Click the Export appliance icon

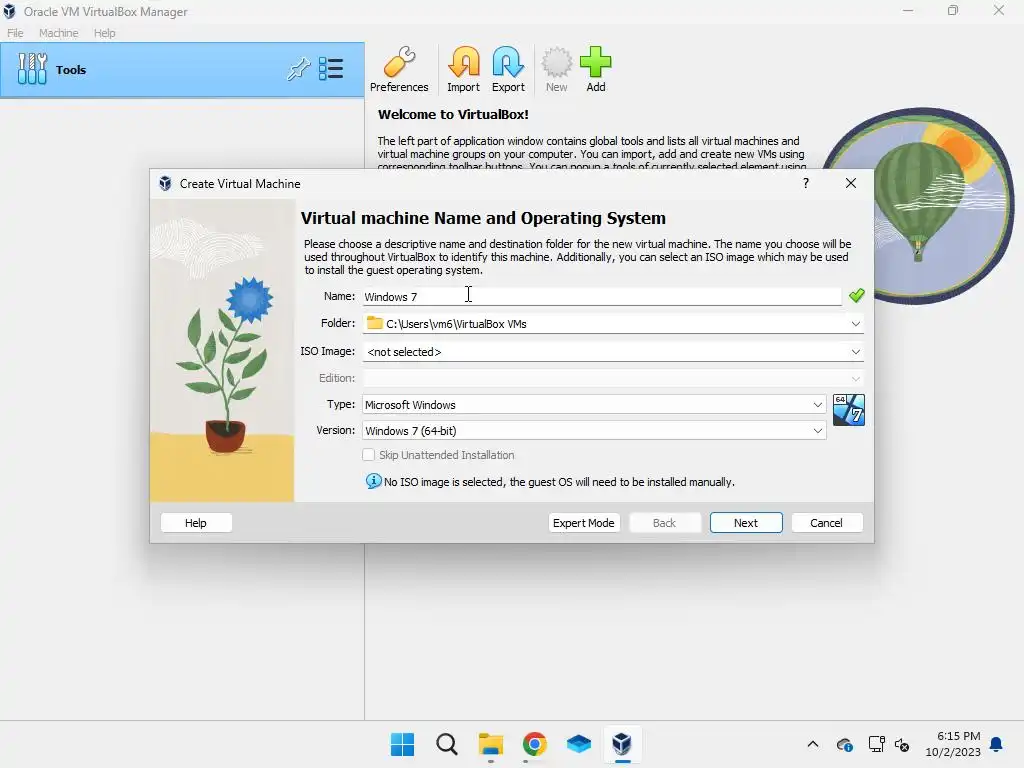pyautogui.click(x=508, y=69)
